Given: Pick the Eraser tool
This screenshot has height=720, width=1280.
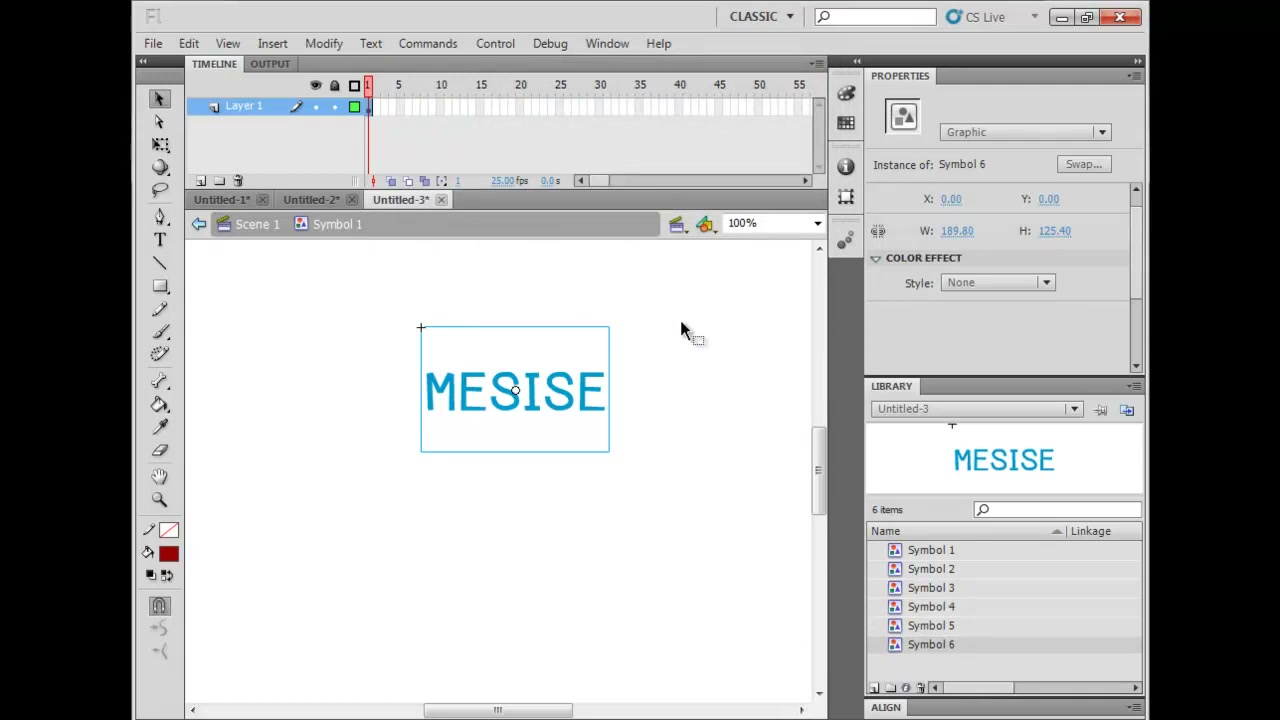Looking at the screenshot, I should 160,450.
